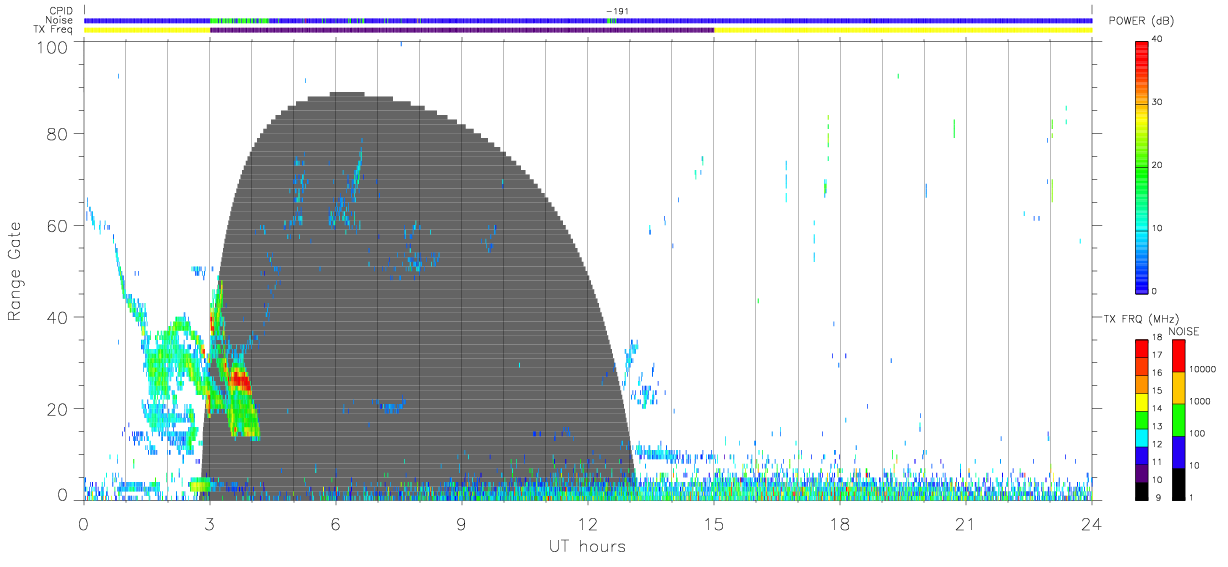Click the 40 tick on Range Gate axis

pyautogui.click(x=57, y=317)
